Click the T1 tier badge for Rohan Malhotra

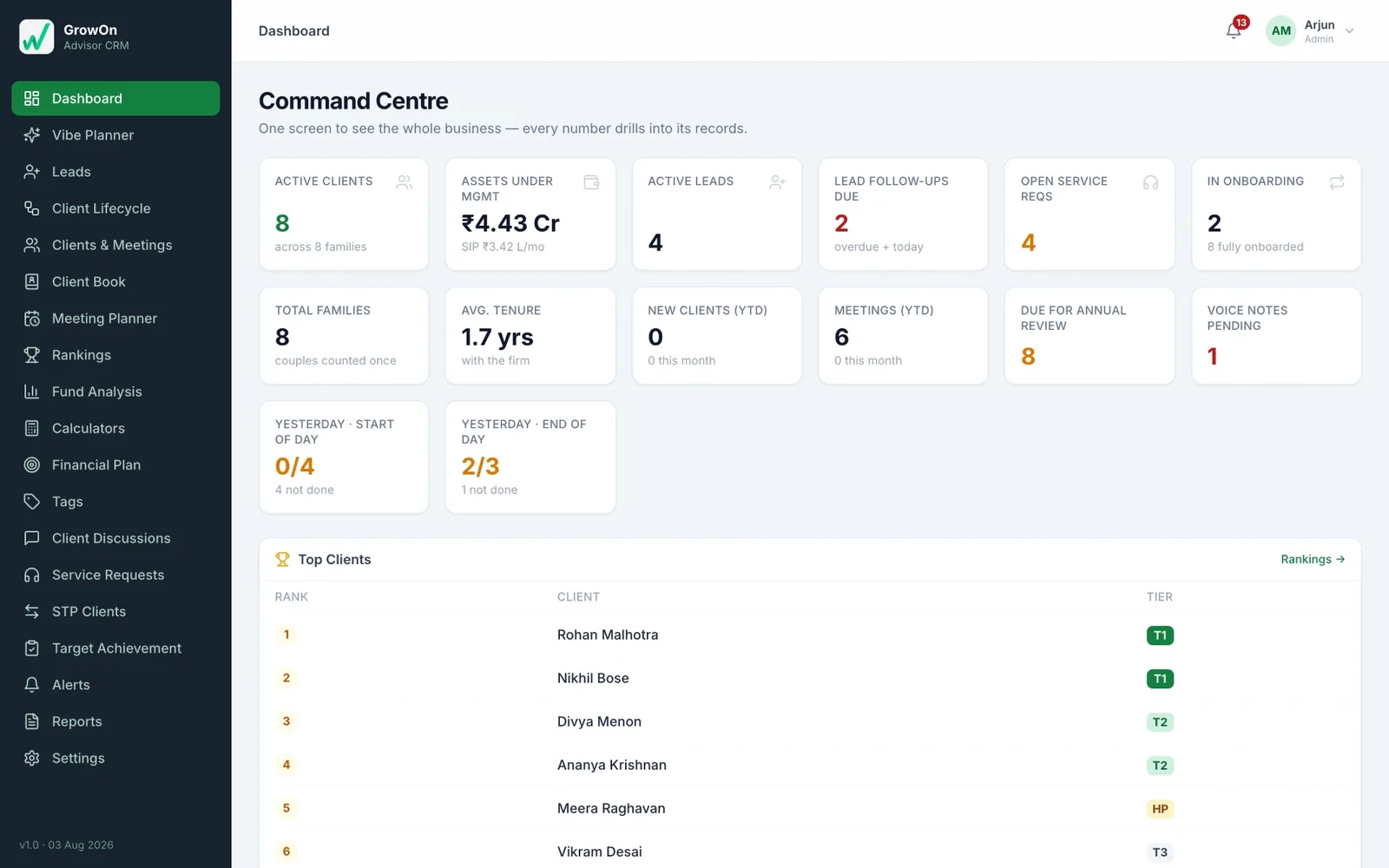click(1160, 635)
